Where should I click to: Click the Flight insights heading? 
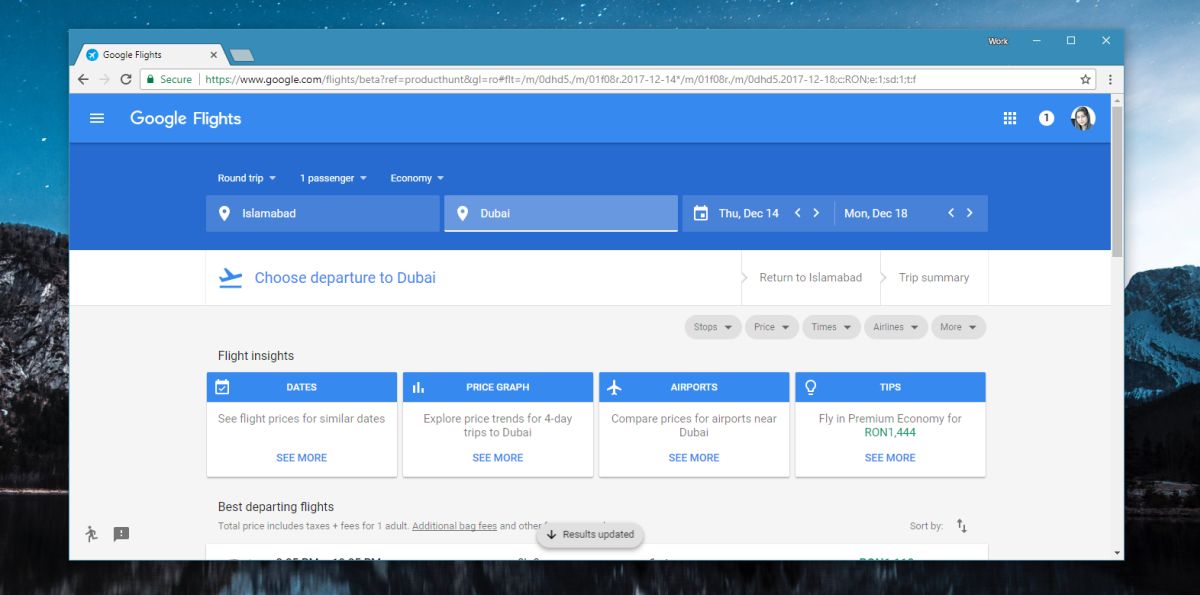pyautogui.click(x=256, y=356)
